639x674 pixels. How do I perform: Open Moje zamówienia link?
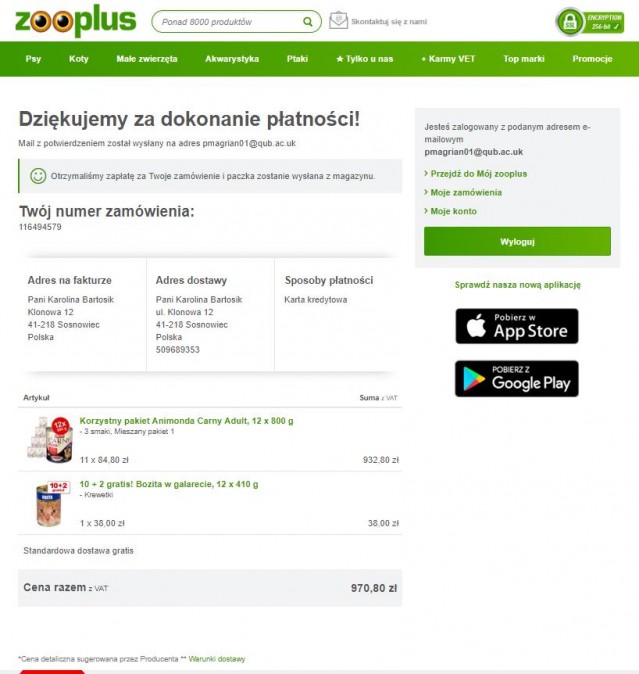tap(463, 193)
